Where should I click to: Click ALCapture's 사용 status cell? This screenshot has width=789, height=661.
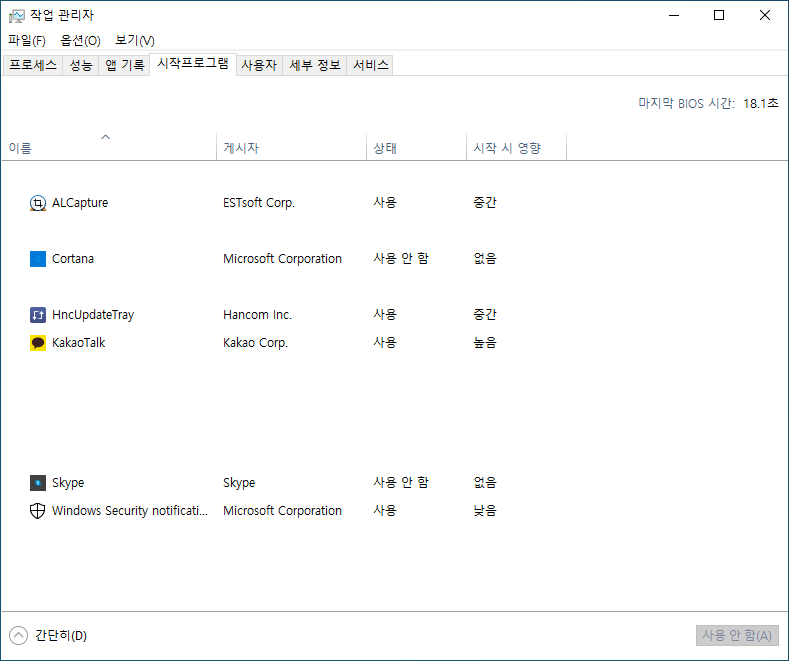(x=385, y=203)
